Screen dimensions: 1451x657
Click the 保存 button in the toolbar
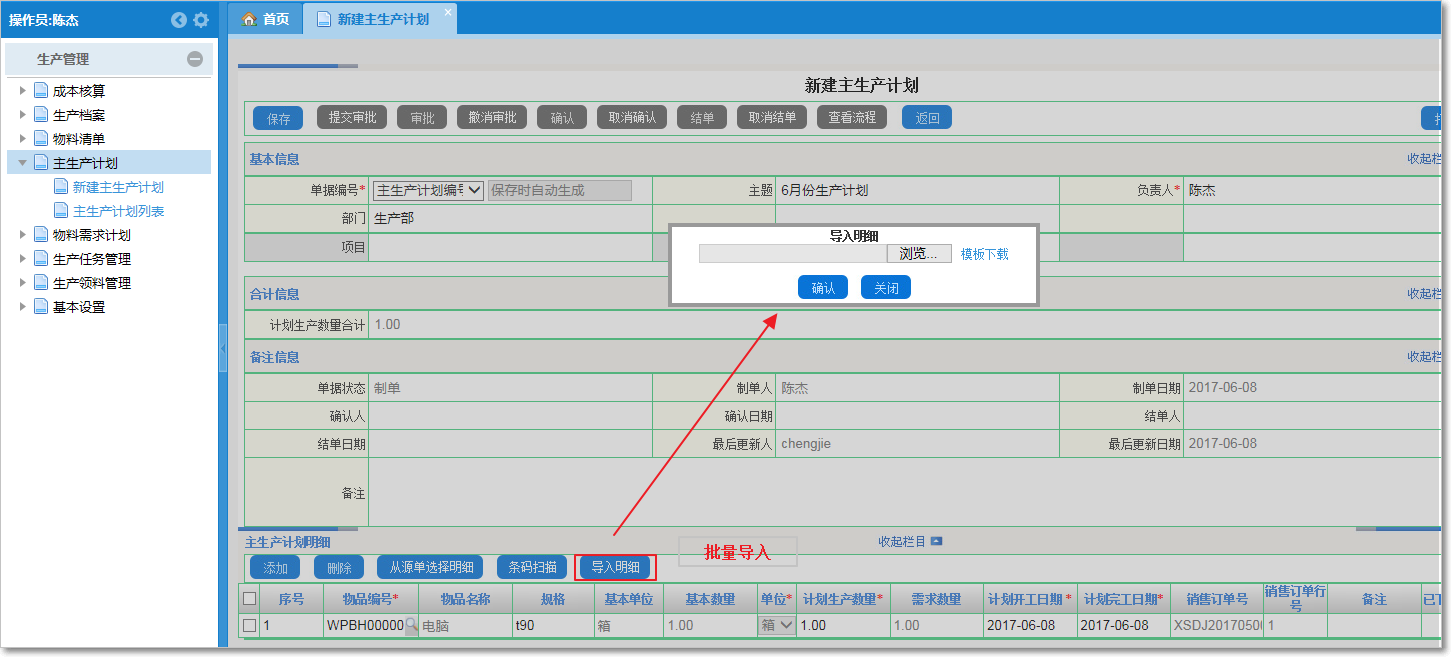tap(277, 117)
